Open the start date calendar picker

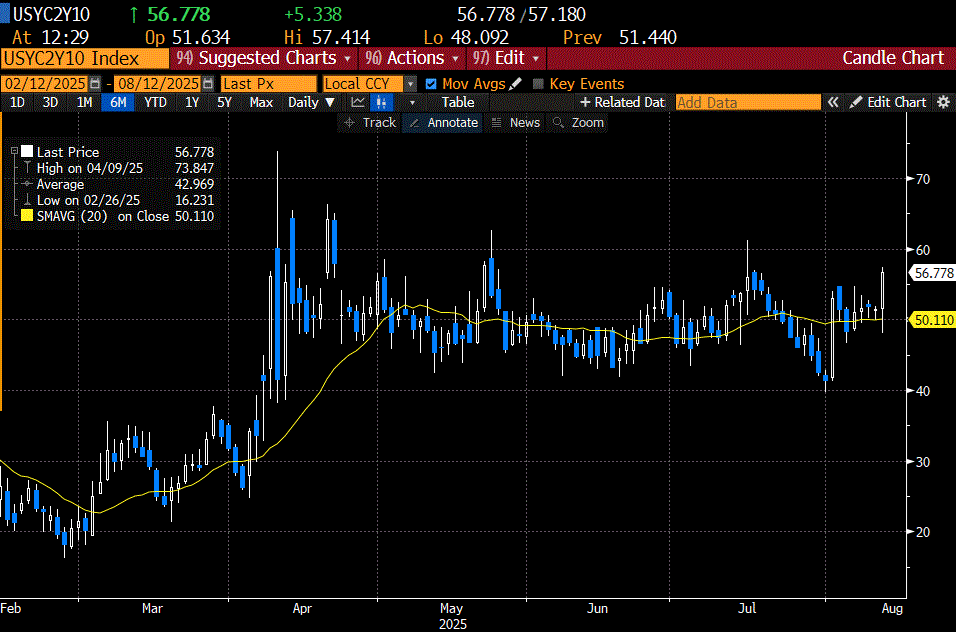click(95, 84)
